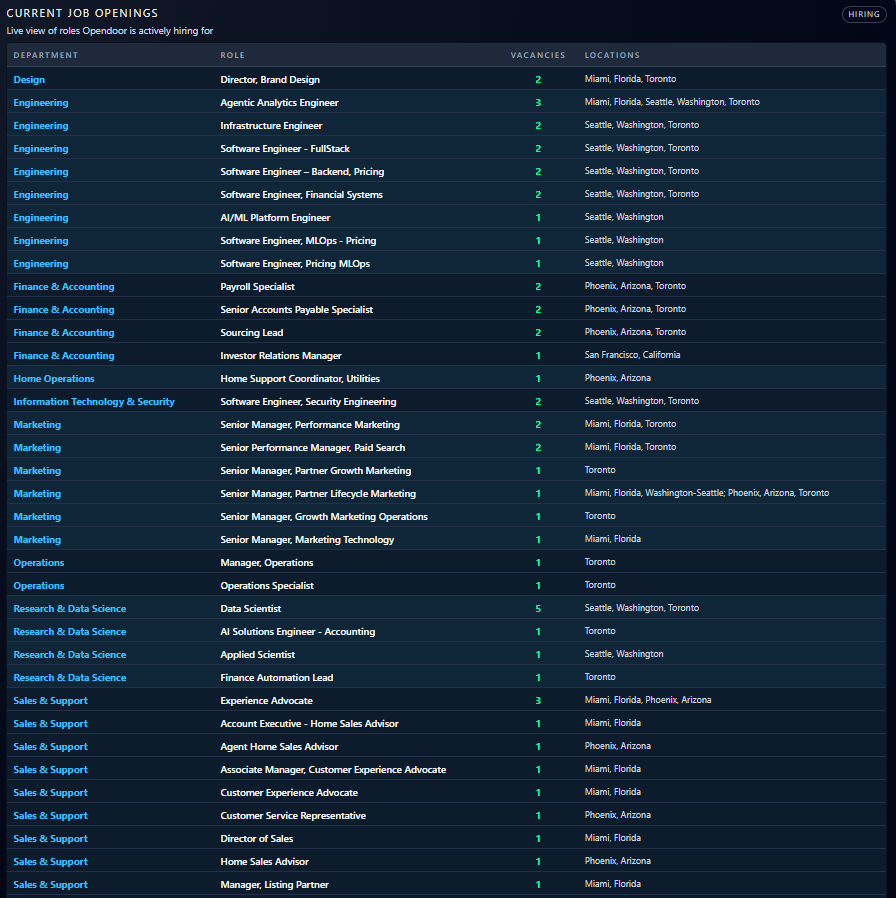
Task: Select 'Software Engineer – Backend, Pricing' role
Action: point(302,171)
